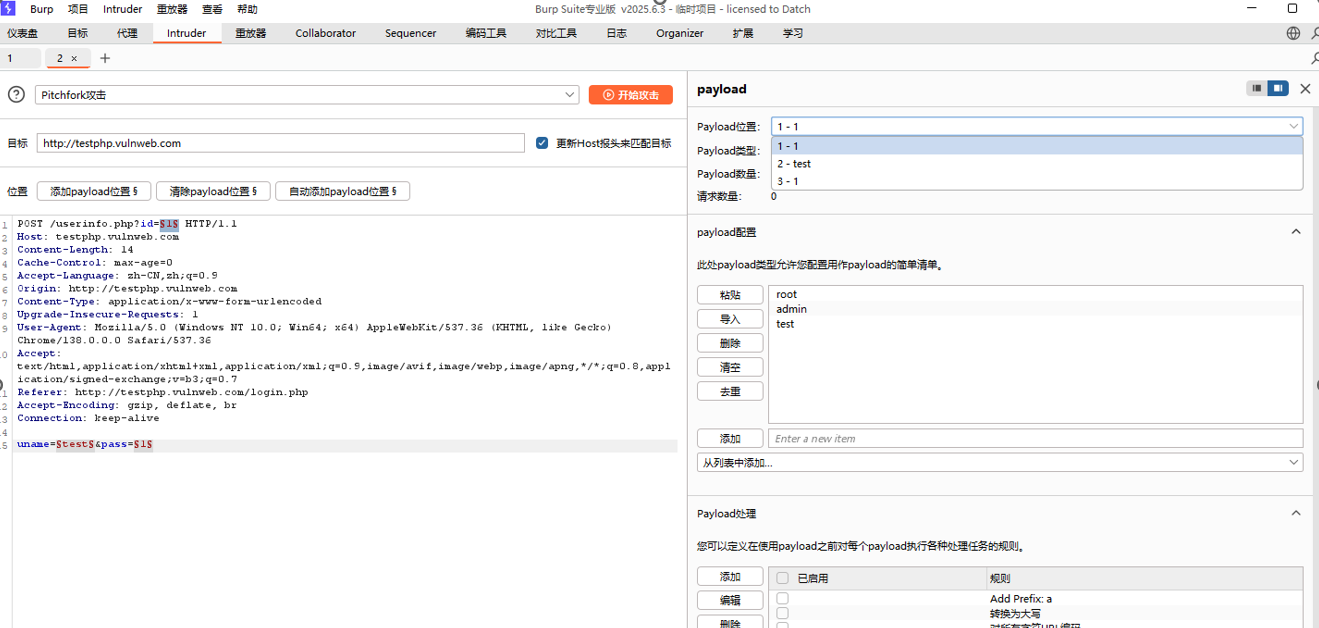1319x628 pixels.
Task: Open the 帮助 menu
Action: (x=247, y=9)
